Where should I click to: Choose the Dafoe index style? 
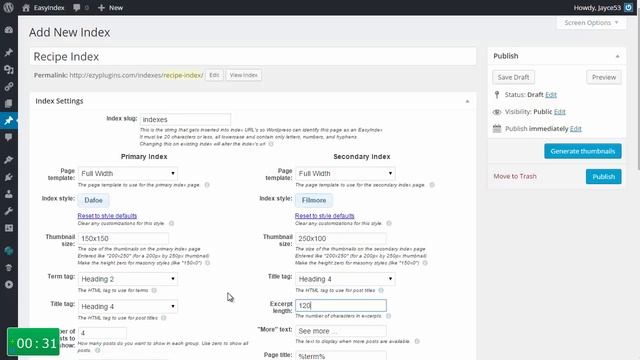(93, 200)
